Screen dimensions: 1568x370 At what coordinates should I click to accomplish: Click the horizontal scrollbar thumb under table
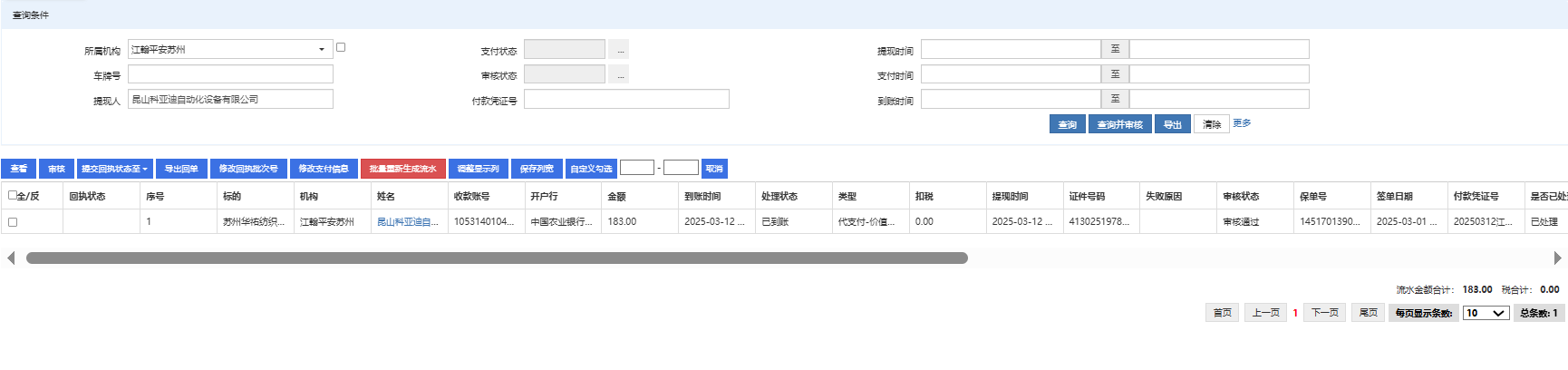click(497, 258)
